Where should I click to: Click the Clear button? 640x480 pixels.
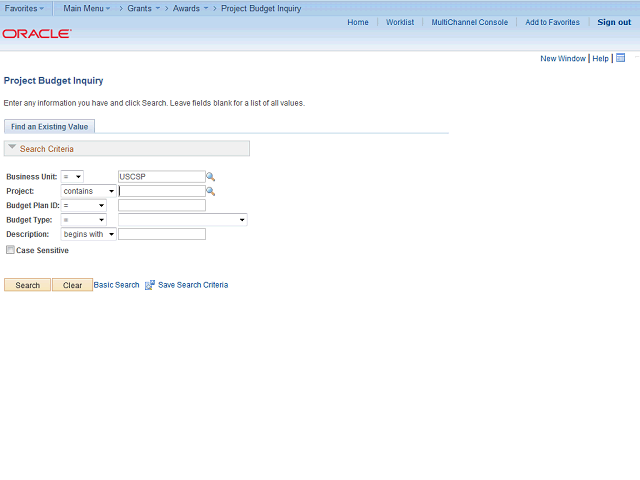[72, 285]
